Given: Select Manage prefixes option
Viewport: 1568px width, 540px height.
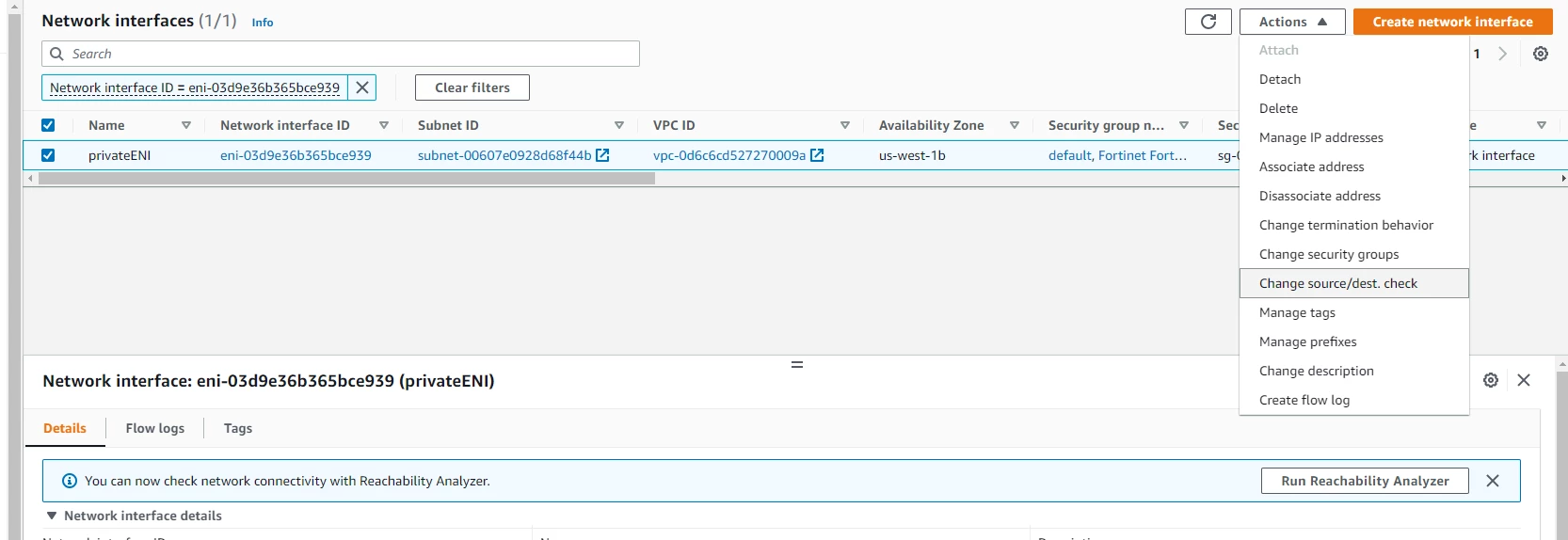Looking at the screenshot, I should 1354,341.
